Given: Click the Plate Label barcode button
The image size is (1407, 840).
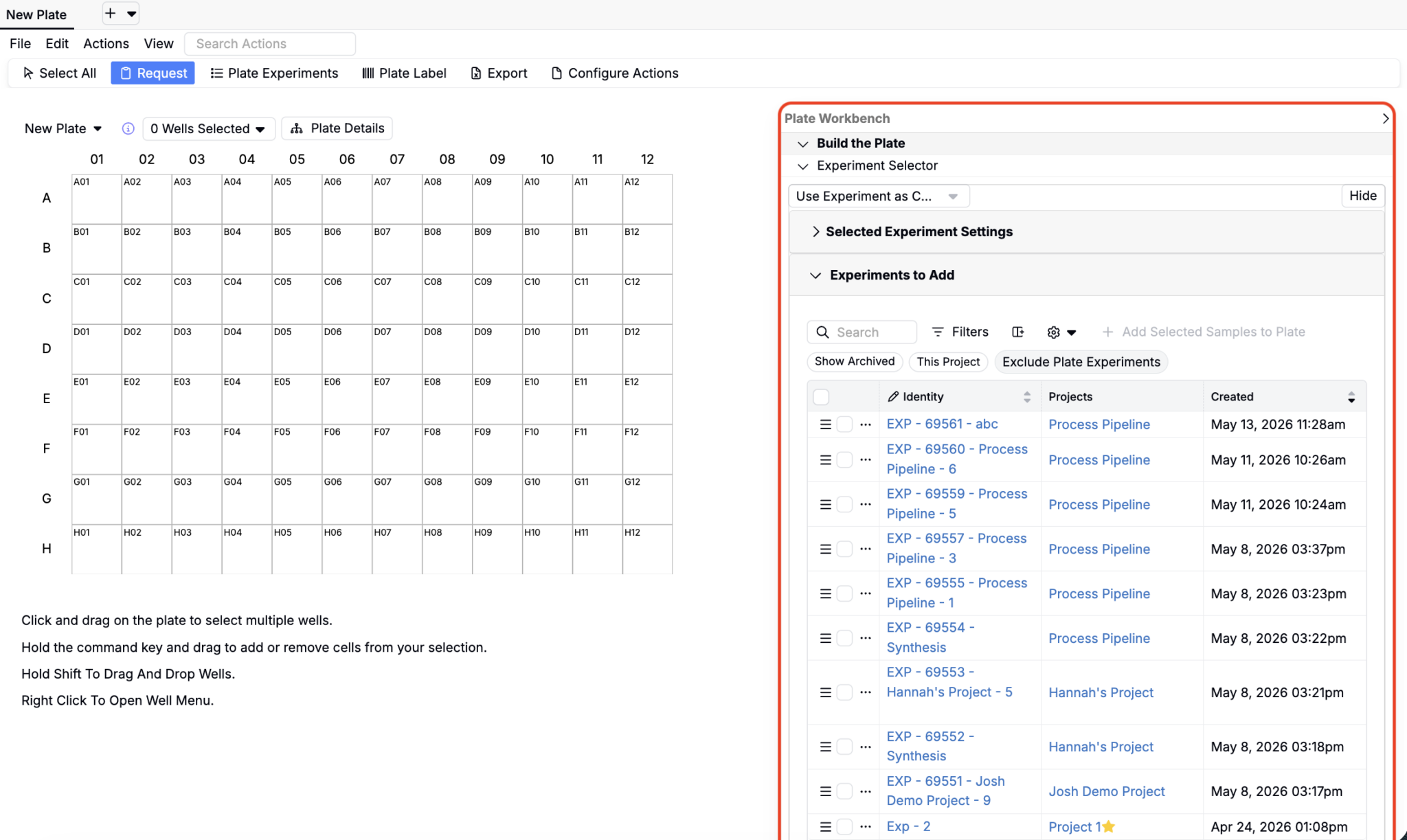Looking at the screenshot, I should (x=404, y=73).
